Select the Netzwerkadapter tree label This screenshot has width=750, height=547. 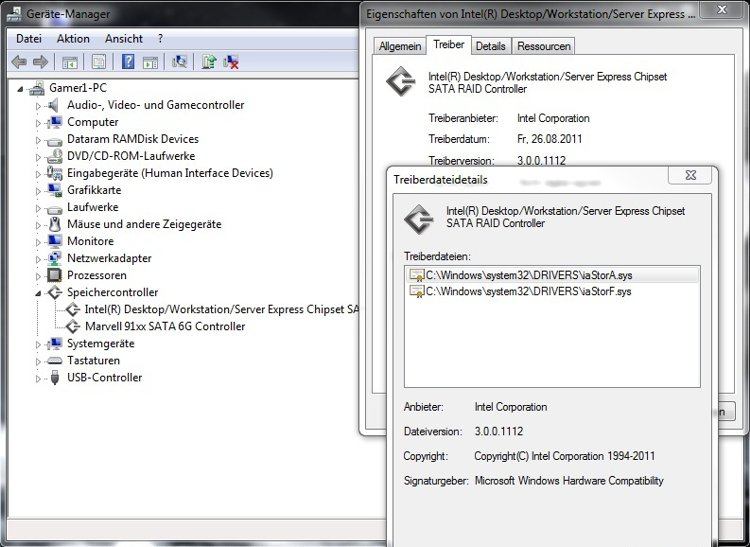109,258
